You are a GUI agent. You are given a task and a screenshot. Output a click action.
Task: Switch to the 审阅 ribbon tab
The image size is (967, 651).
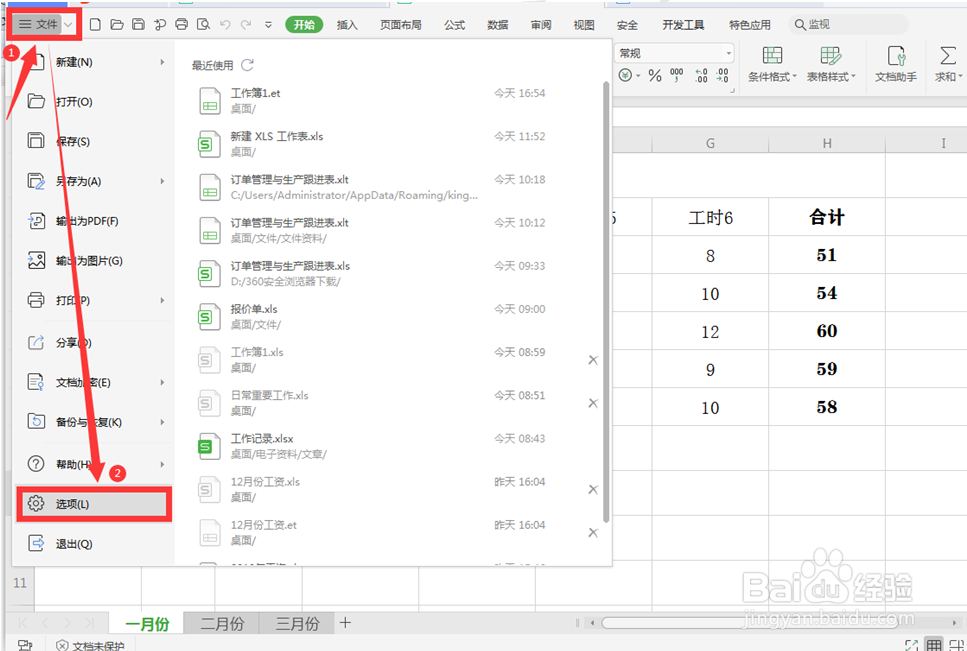coord(541,25)
